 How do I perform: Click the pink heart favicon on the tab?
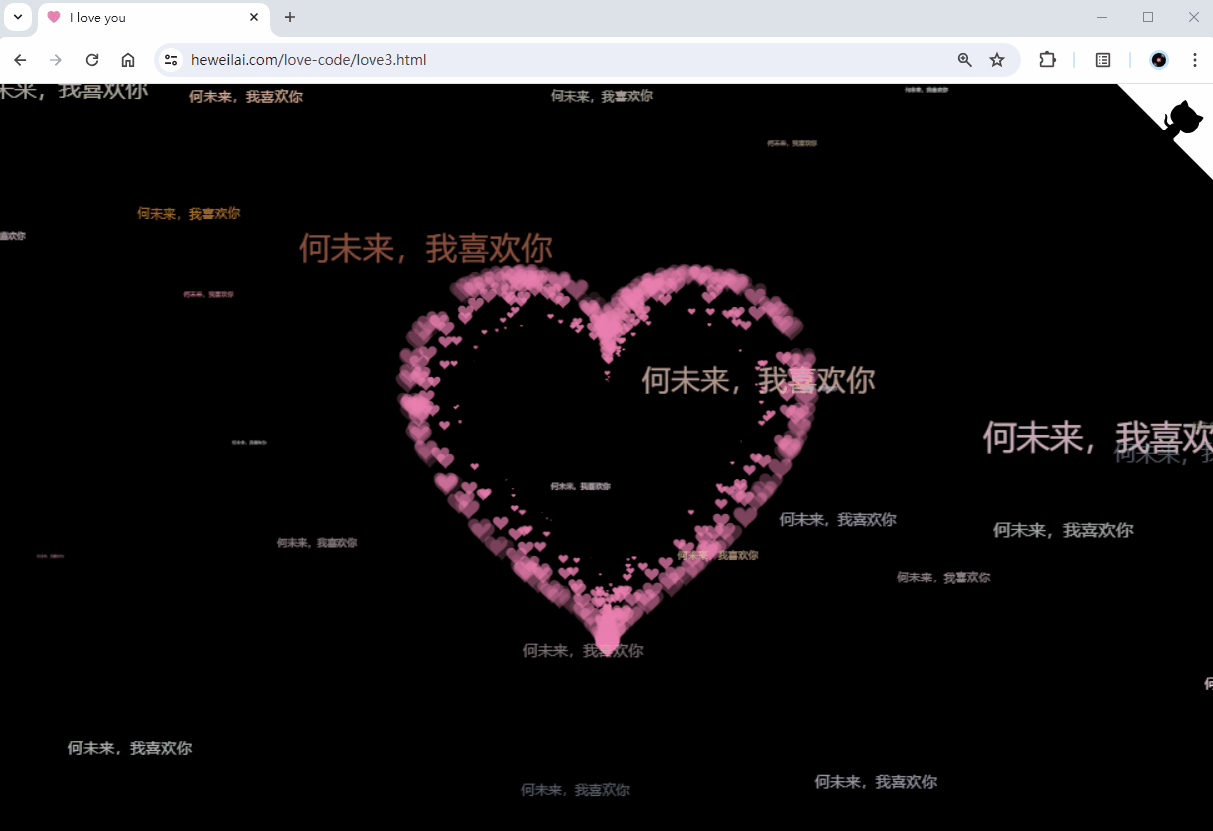[x=55, y=17]
